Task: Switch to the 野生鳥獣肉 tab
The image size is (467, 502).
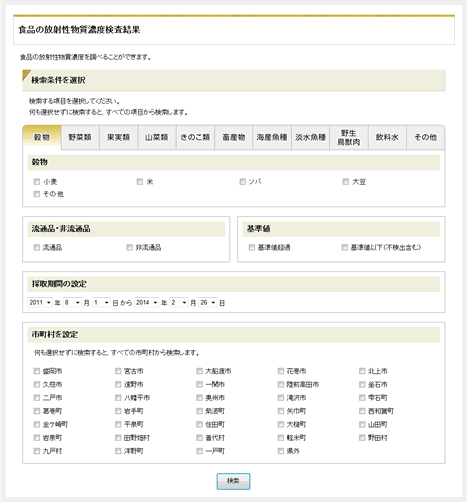Action: 349,137
